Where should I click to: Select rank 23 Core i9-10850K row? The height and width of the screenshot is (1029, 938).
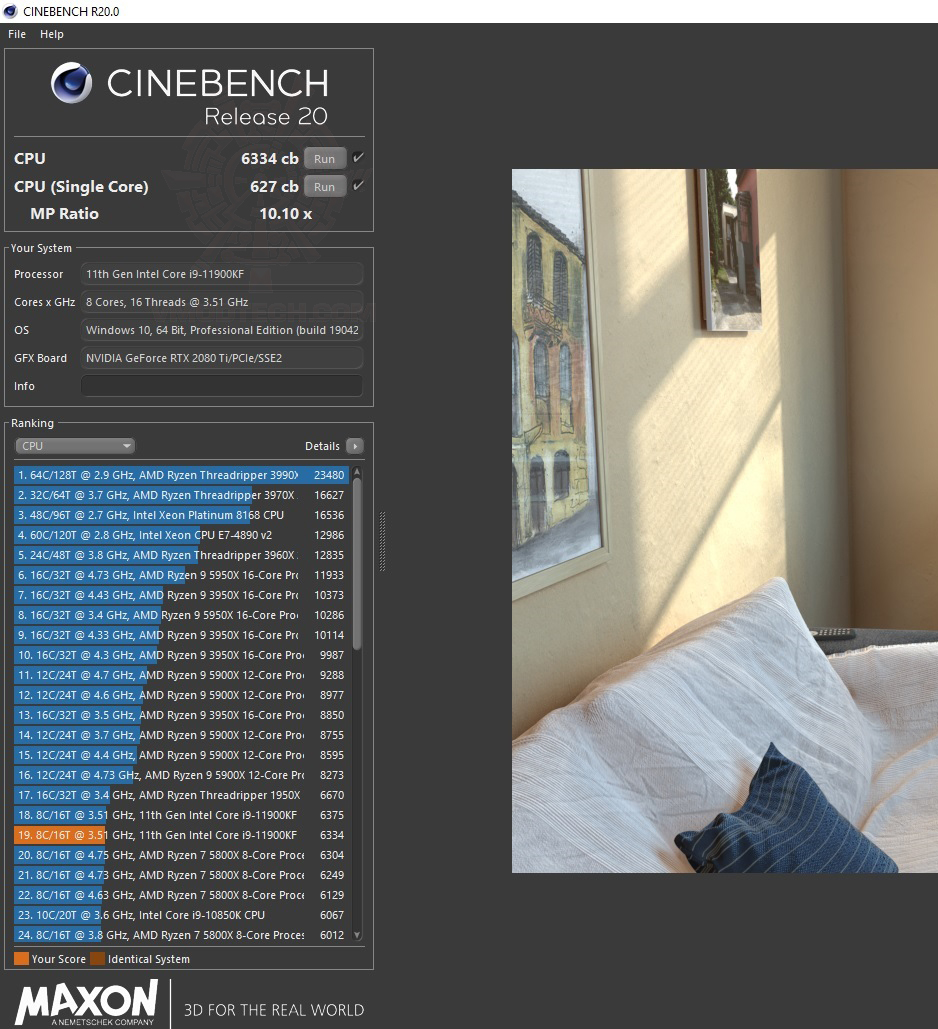tap(181, 915)
